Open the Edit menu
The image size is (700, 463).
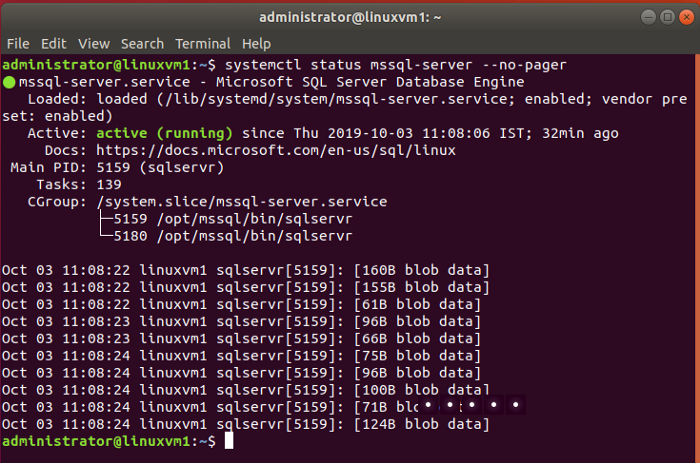pyautogui.click(x=54, y=44)
